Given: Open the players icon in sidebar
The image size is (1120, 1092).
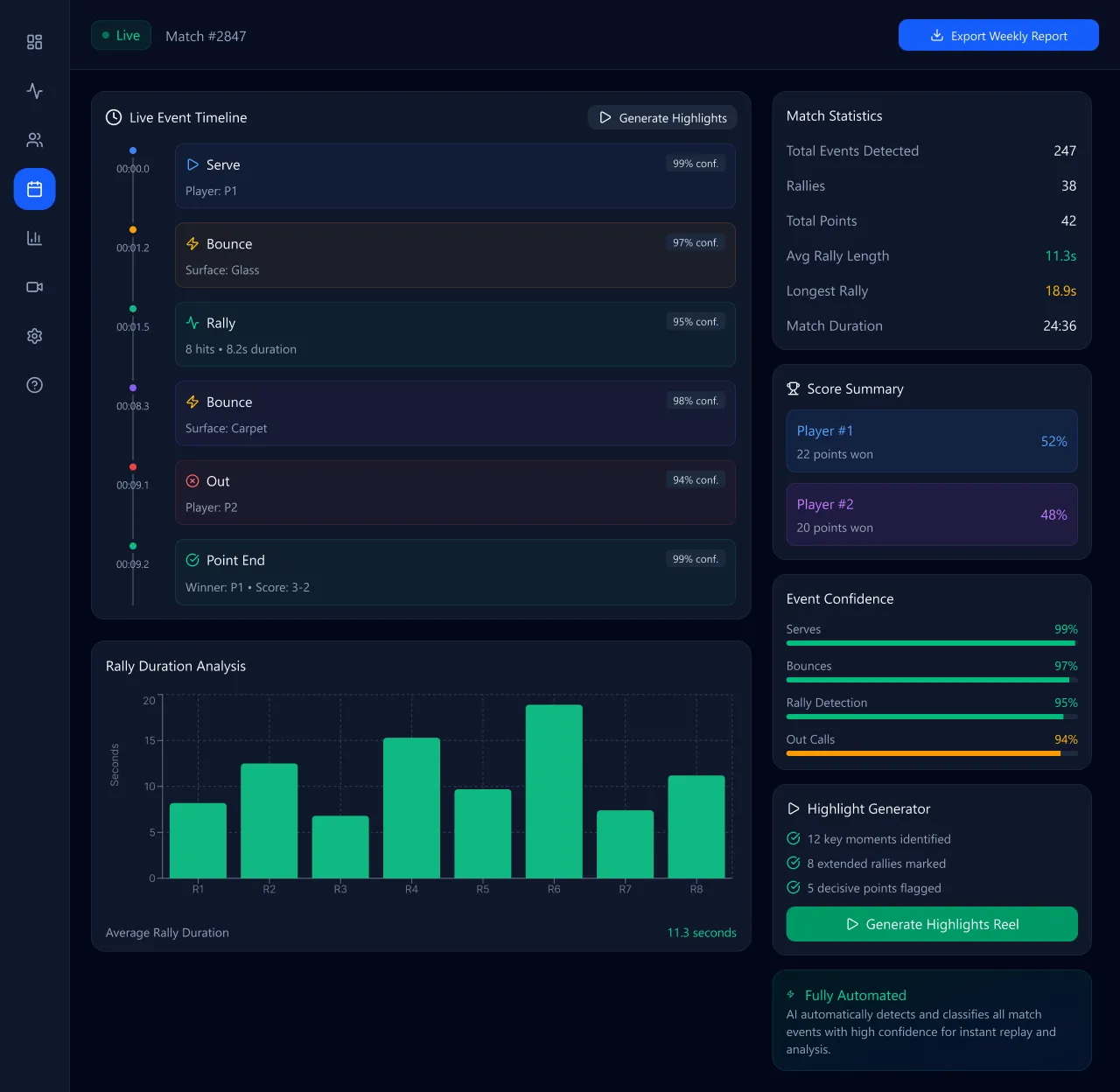Looking at the screenshot, I should tap(34, 140).
